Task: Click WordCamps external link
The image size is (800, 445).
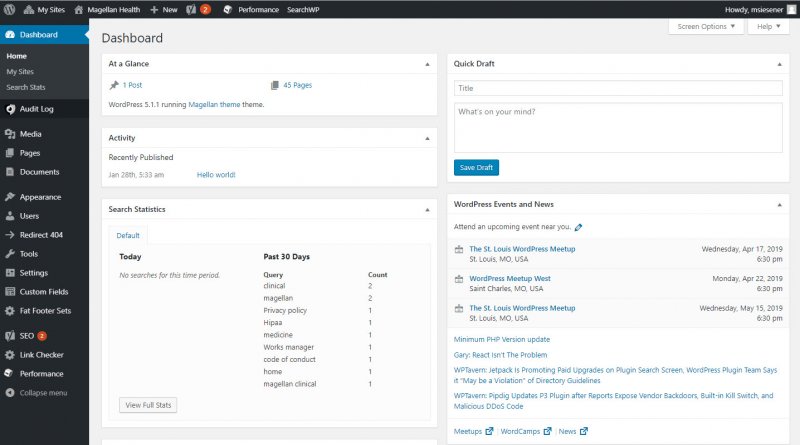Action: click(526, 431)
